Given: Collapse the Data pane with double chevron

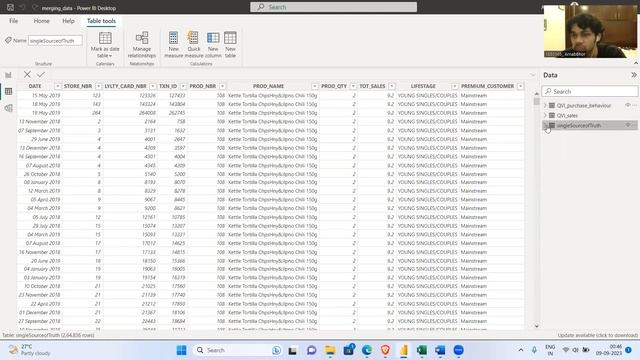Looking at the screenshot, I should 633,75.
